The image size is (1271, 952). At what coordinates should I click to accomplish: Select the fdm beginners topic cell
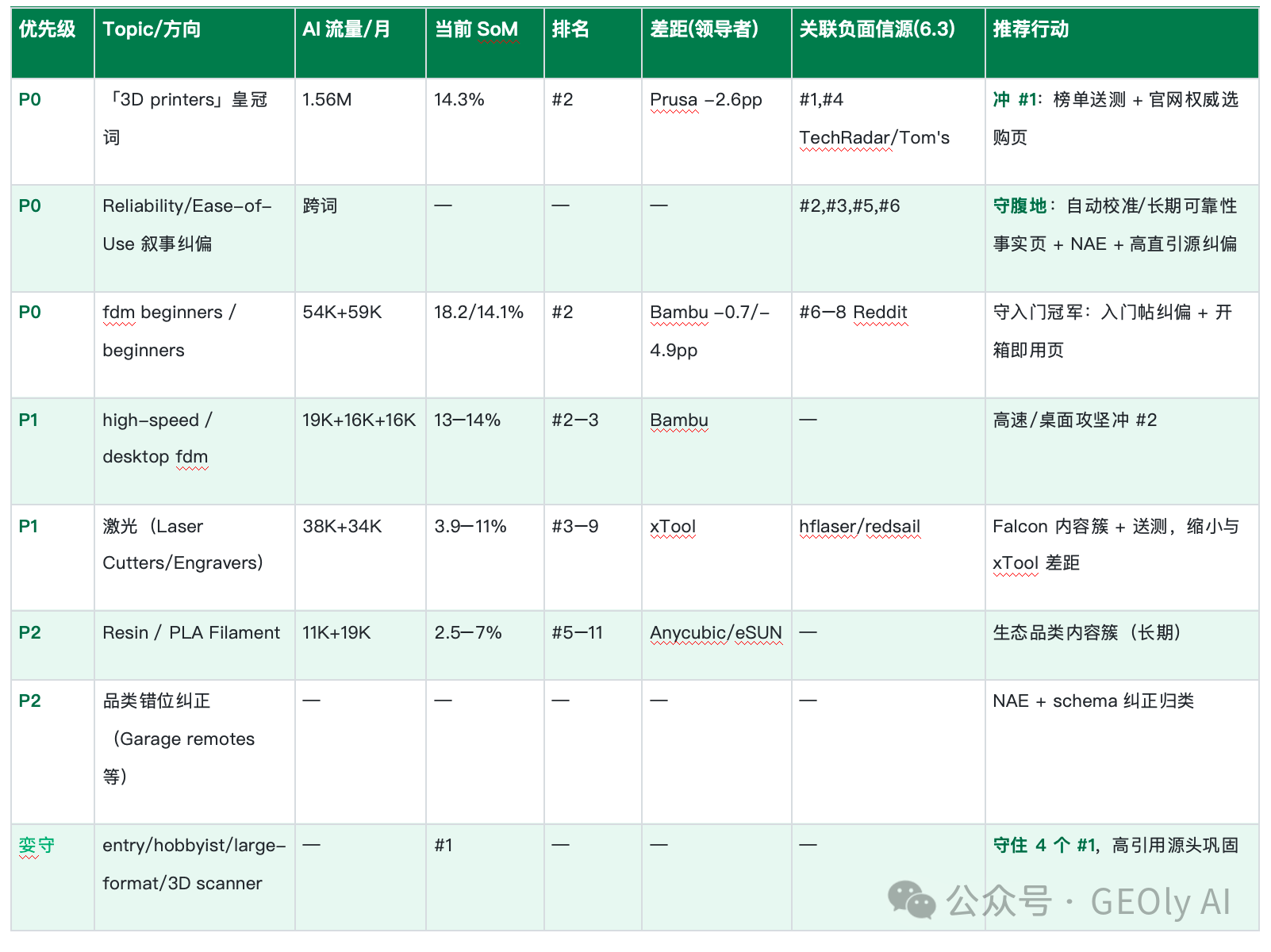pos(194,344)
